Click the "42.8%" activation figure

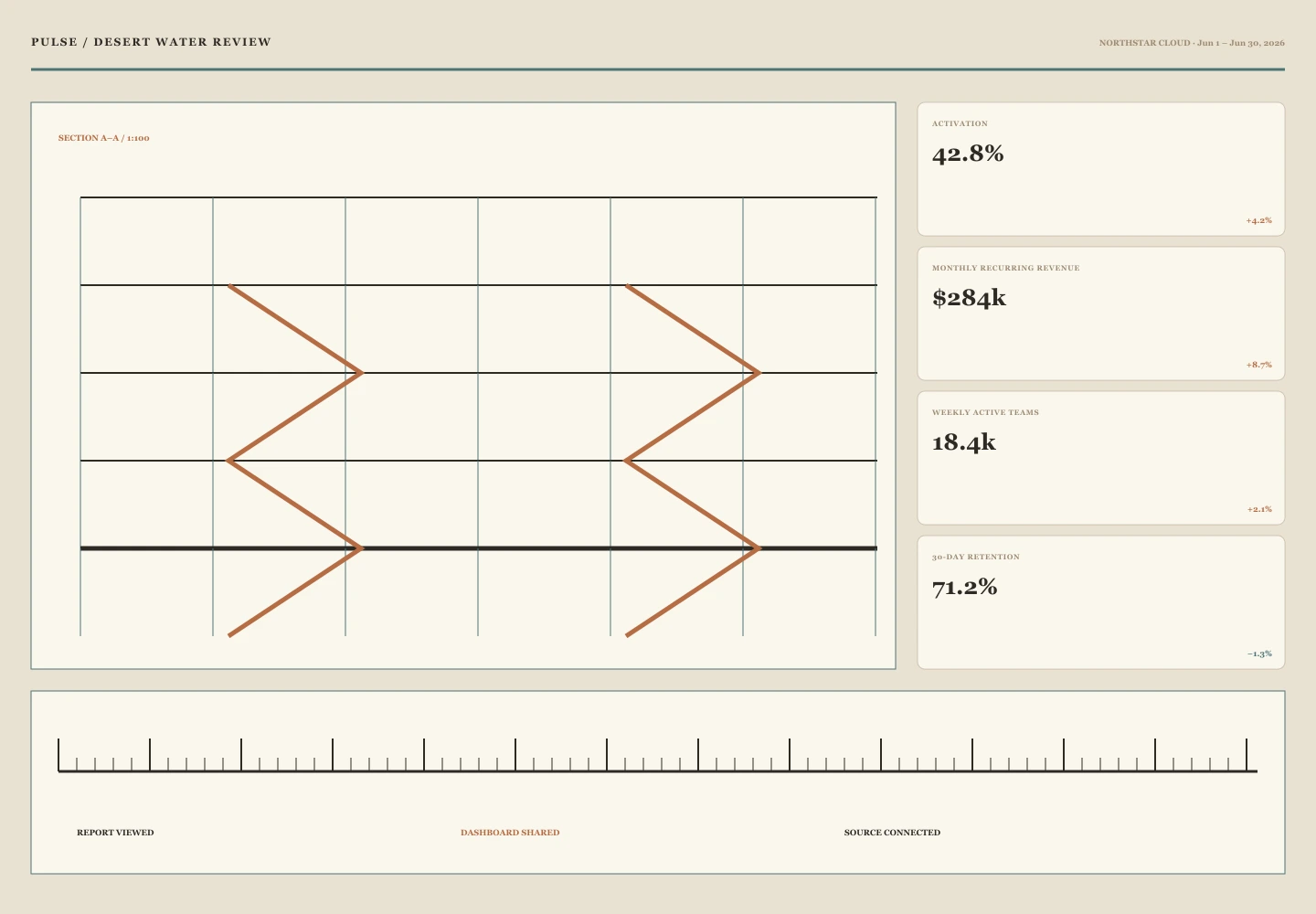968,154
